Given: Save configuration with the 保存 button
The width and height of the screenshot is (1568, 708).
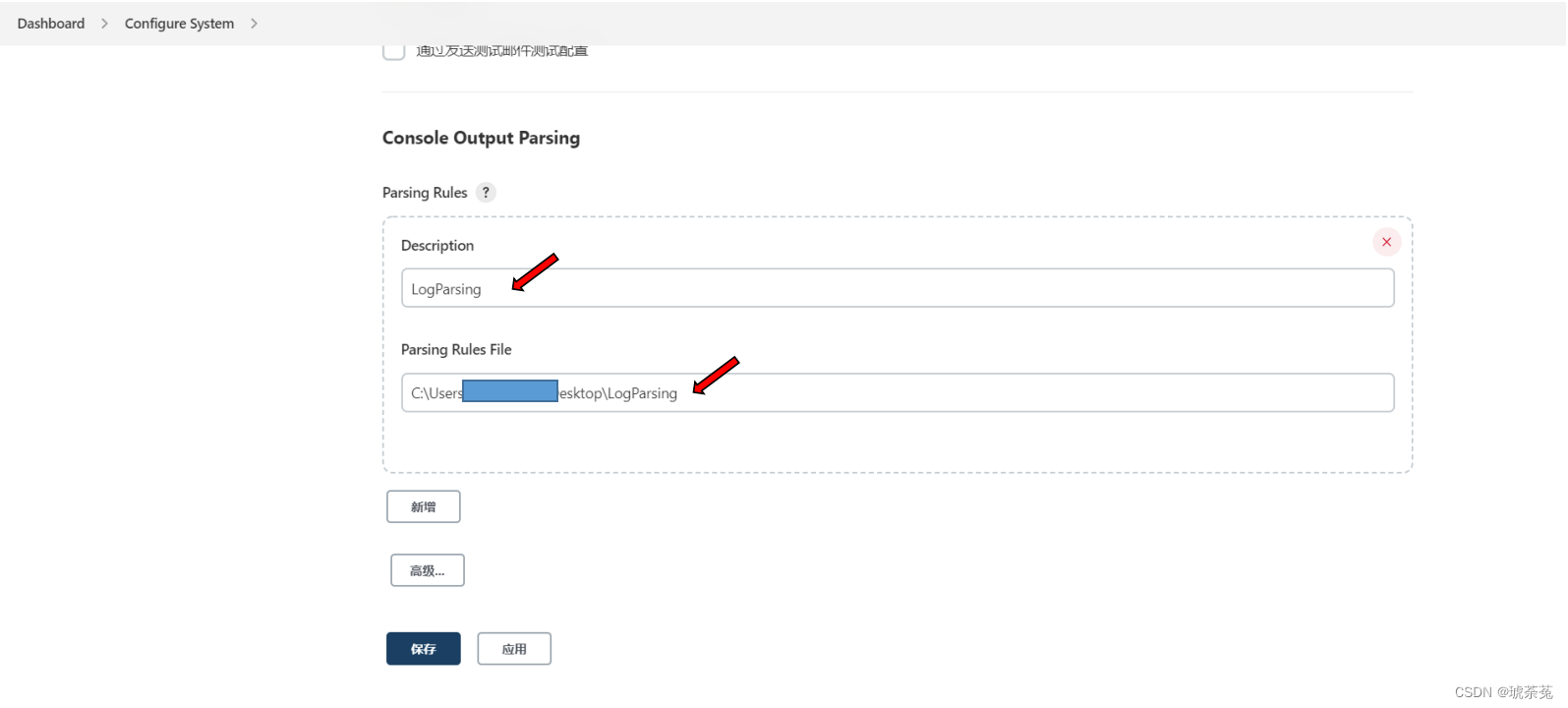Looking at the screenshot, I should click(x=424, y=649).
